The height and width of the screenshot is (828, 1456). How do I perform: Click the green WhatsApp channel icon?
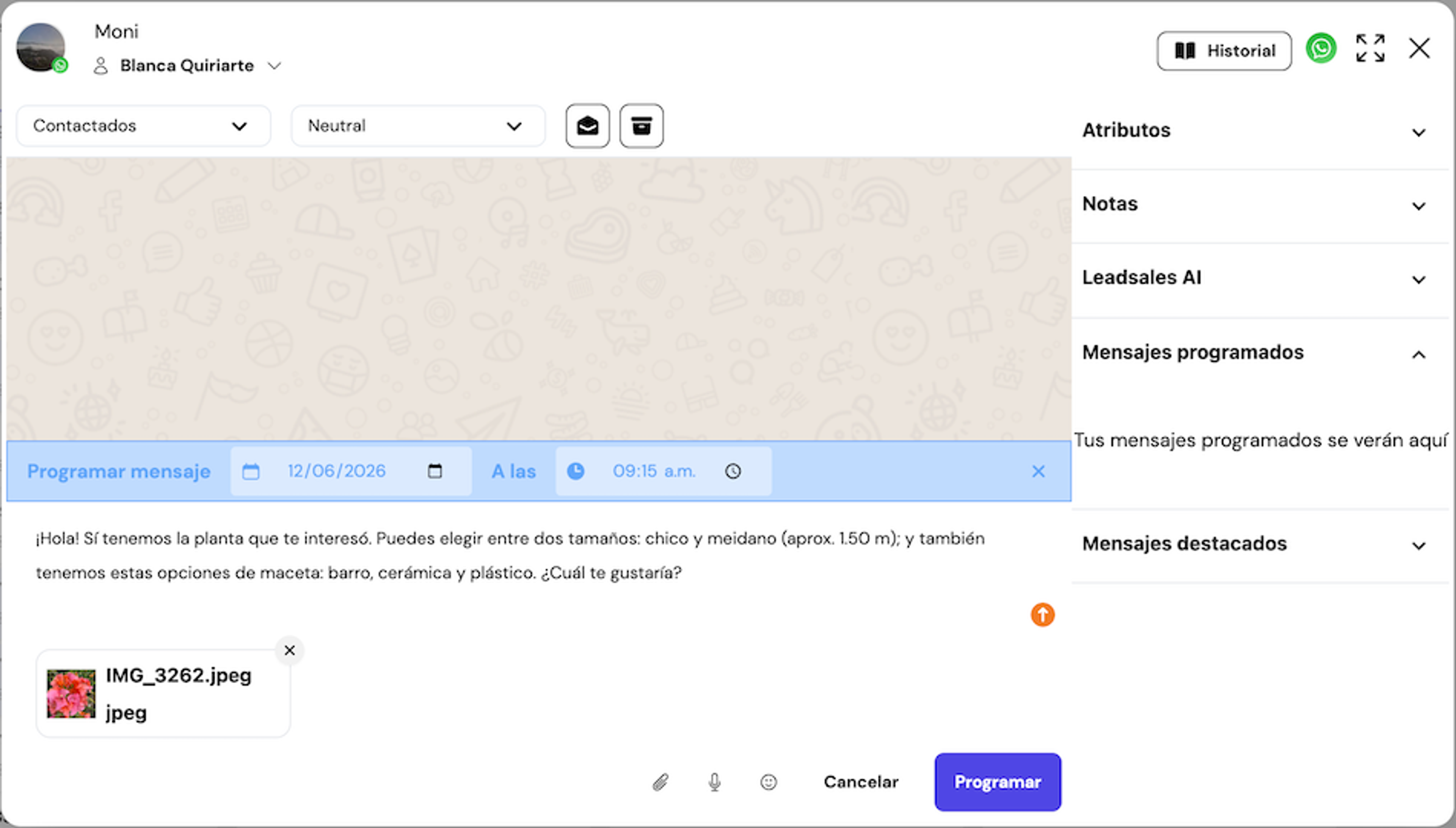pyautogui.click(x=1321, y=48)
